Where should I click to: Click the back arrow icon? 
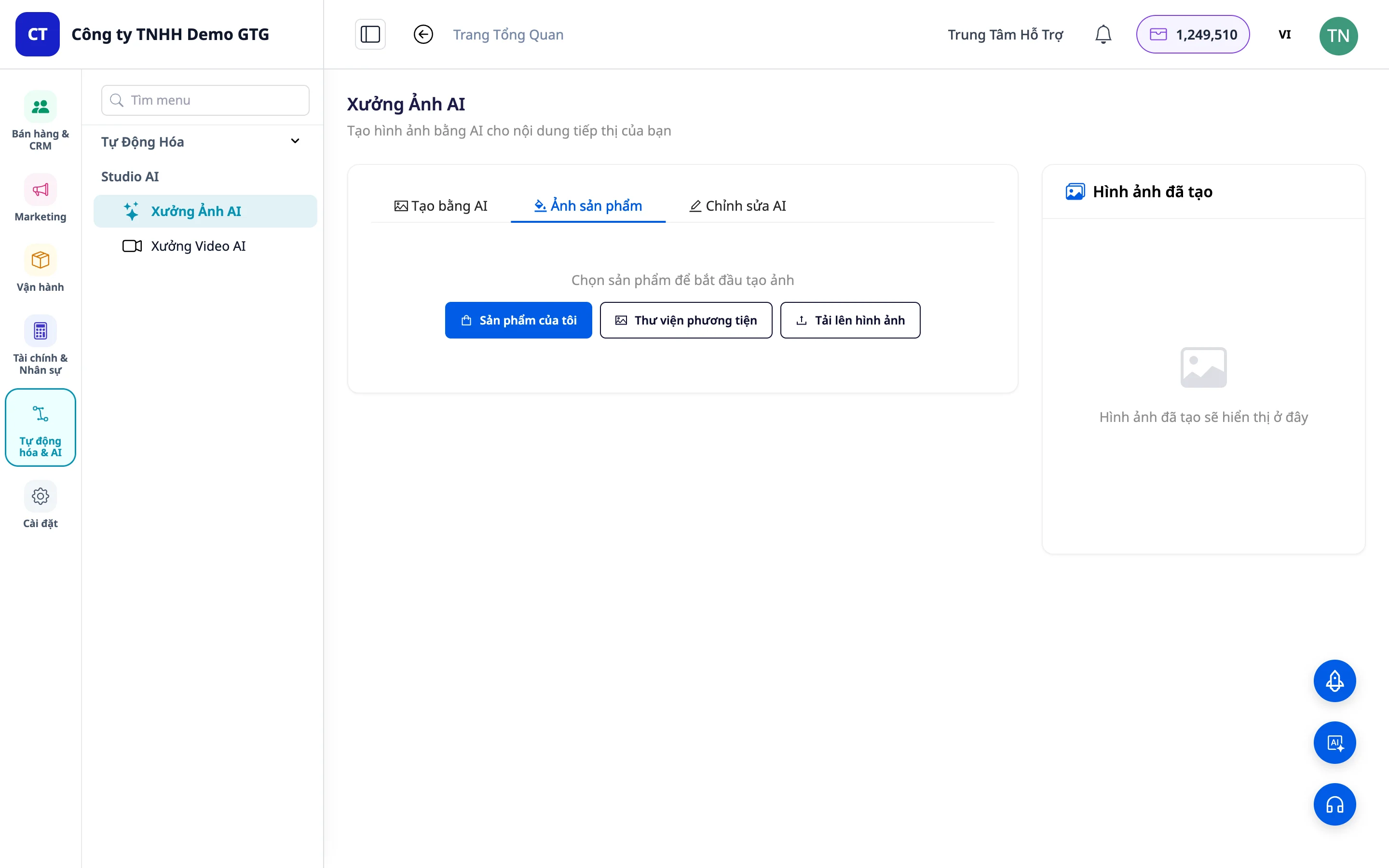pyautogui.click(x=423, y=34)
